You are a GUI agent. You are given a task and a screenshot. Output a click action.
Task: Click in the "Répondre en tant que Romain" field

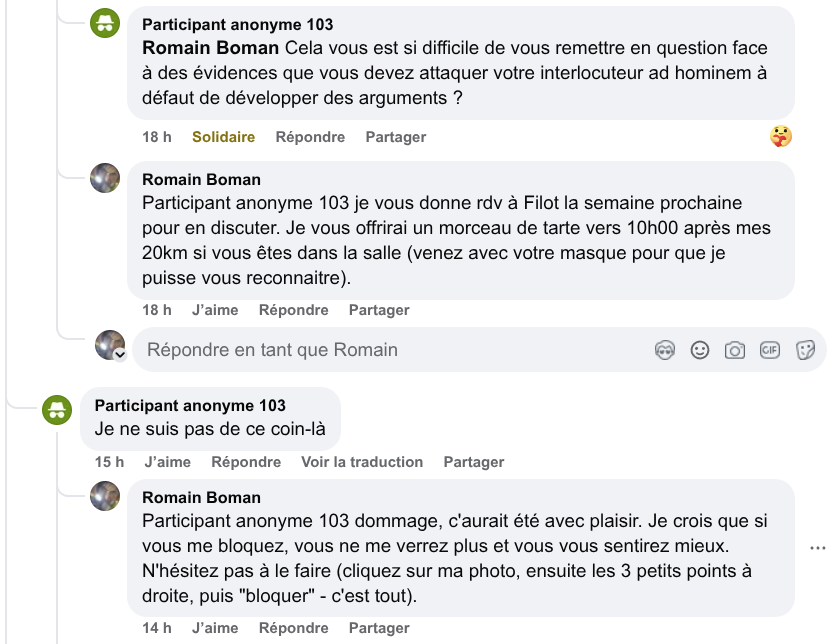[390, 350]
